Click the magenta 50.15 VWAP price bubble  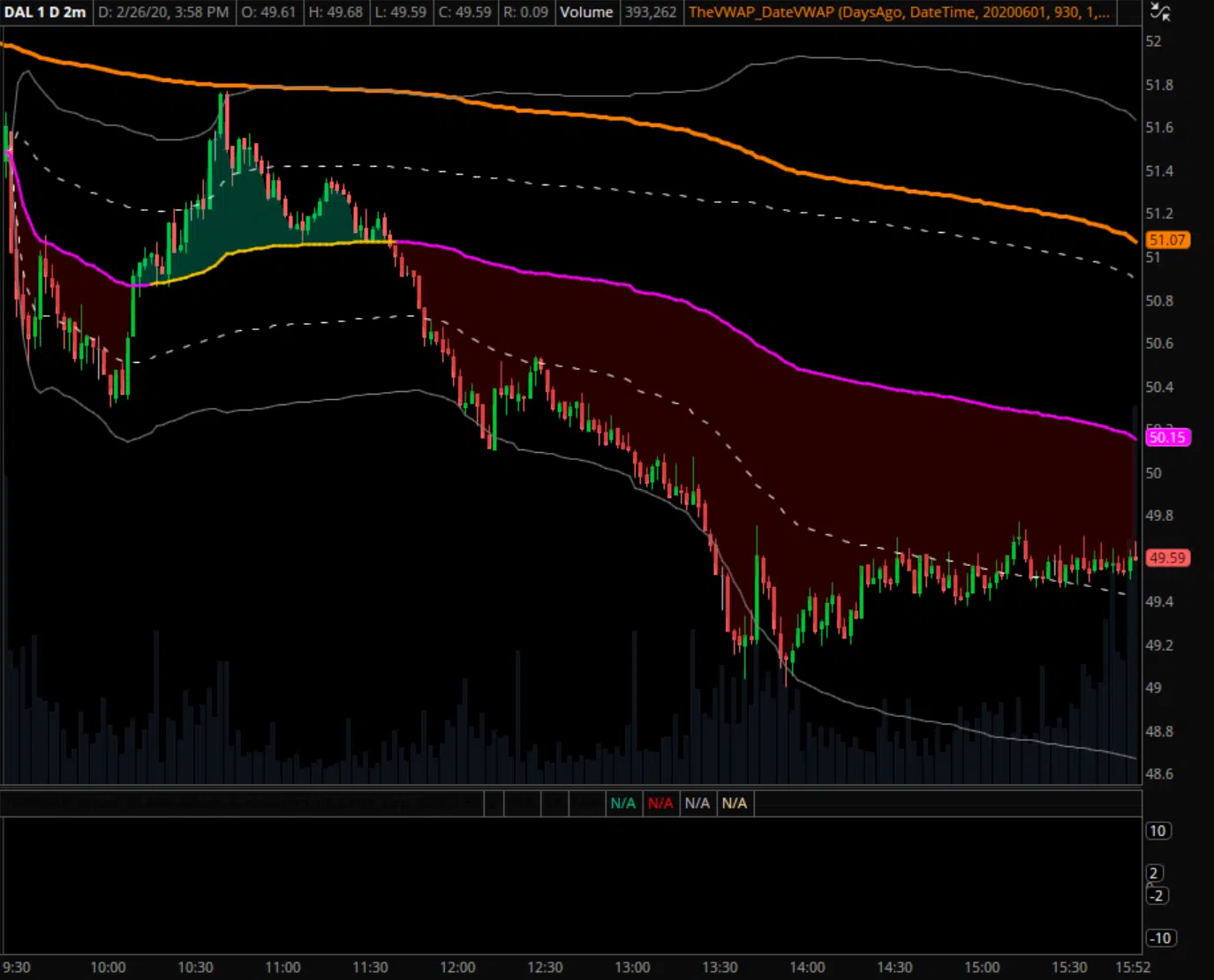pyautogui.click(x=1167, y=437)
